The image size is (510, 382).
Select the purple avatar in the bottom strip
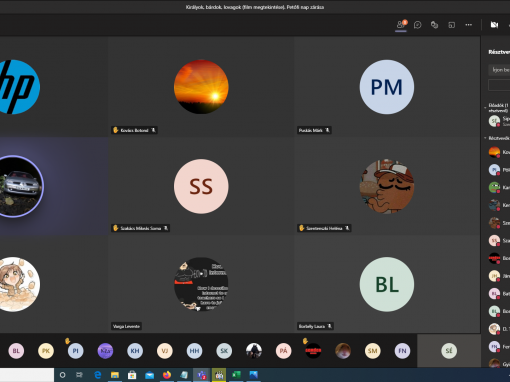click(x=105, y=351)
